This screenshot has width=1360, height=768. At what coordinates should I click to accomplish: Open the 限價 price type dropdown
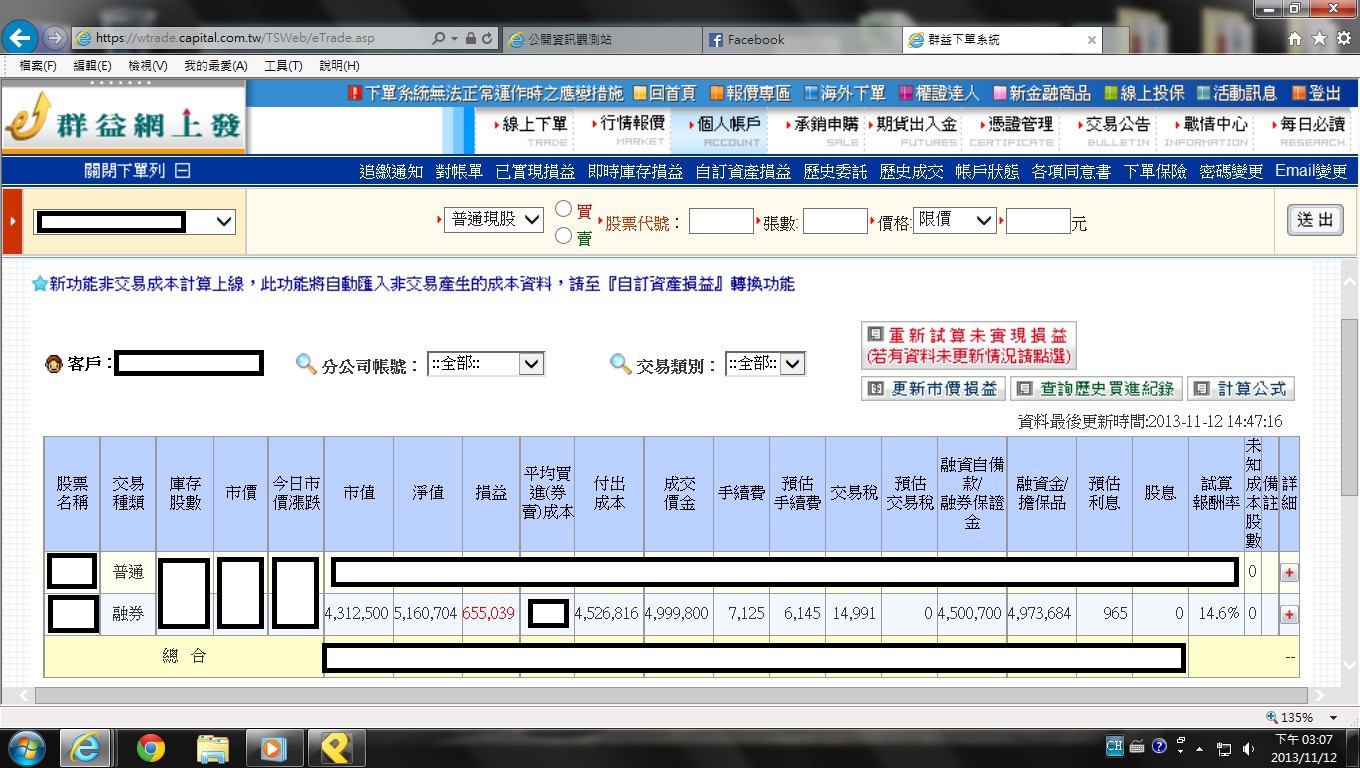[955, 220]
